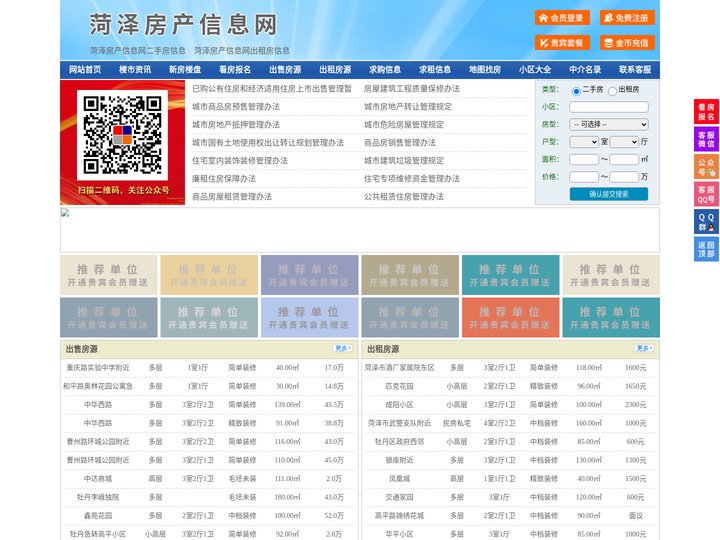The width and height of the screenshot is (720, 540).
Task: Click the orange-red 推荐单位 tile
Action: pos(510,317)
